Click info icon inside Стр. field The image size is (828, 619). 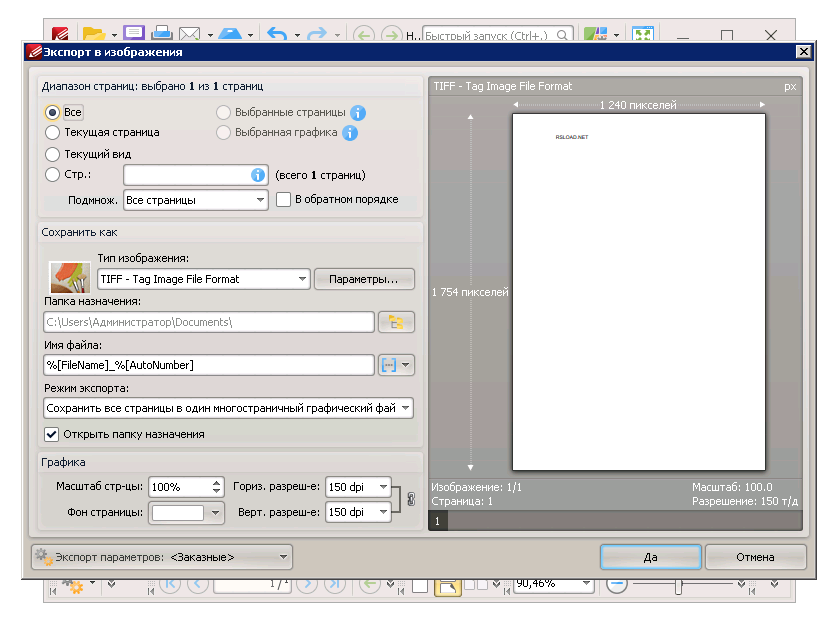[x=258, y=175]
